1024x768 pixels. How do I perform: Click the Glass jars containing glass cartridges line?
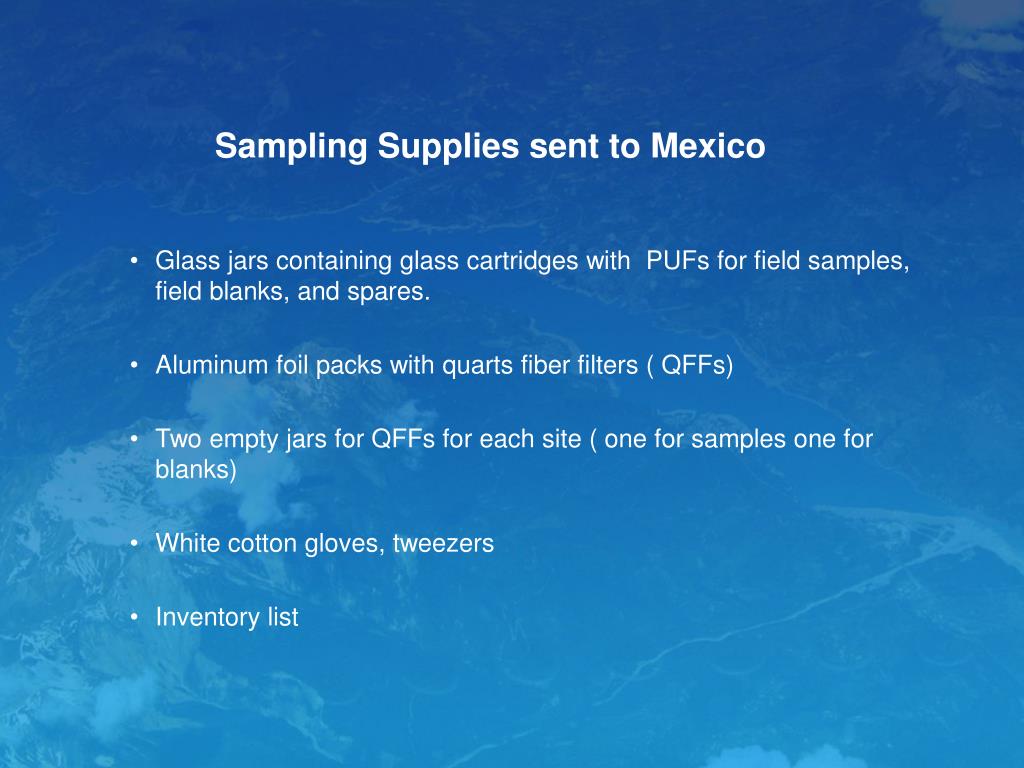pyautogui.click(x=532, y=261)
